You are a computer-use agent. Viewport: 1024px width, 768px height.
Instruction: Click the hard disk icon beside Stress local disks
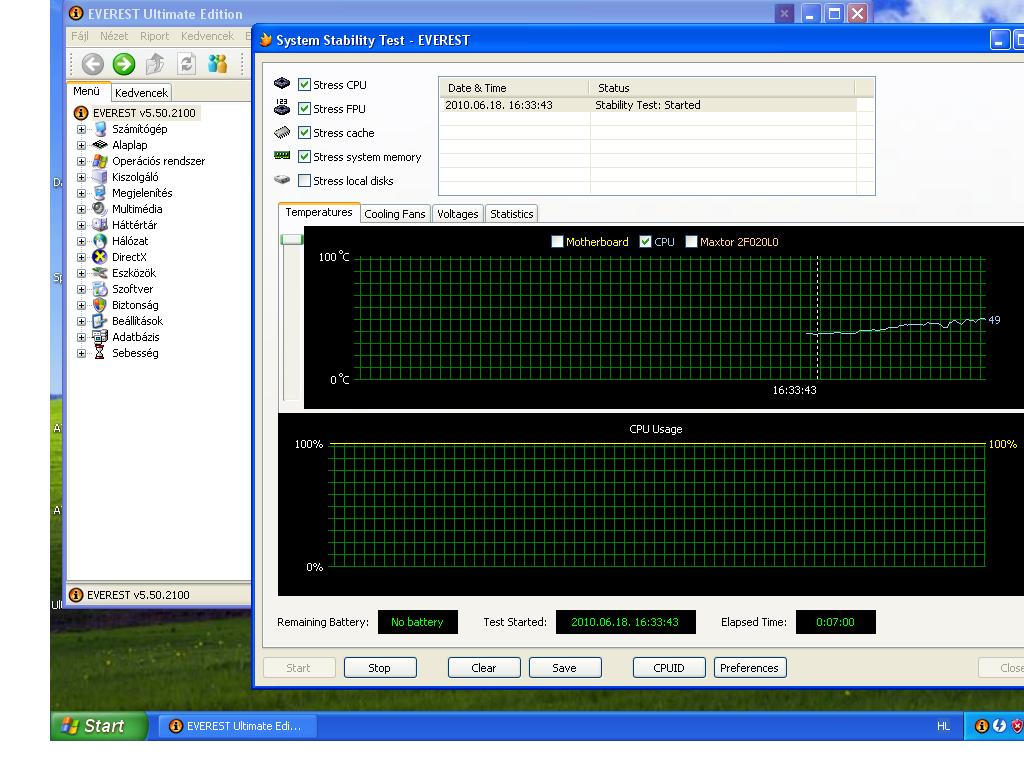[282, 179]
